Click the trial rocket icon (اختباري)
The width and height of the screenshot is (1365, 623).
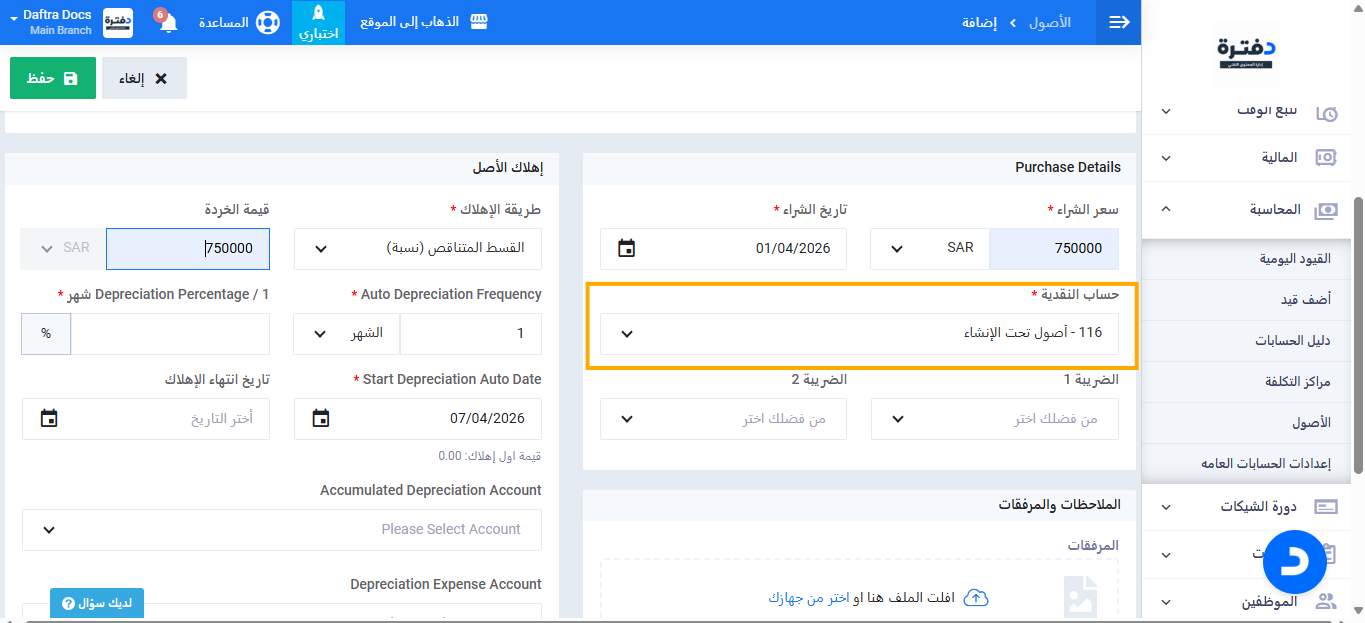[x=318, y=14]
